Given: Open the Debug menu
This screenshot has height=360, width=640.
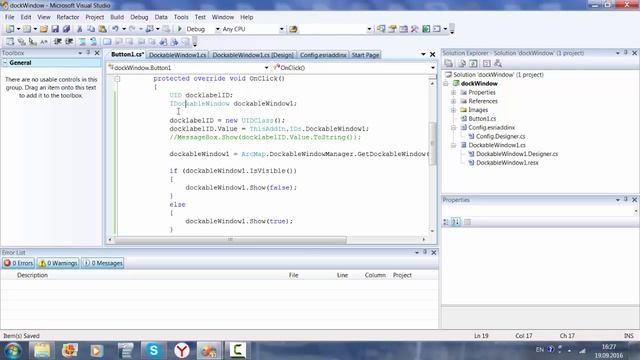Looking at the screenshot, I should pyautogui.click(x=139, y=17).
